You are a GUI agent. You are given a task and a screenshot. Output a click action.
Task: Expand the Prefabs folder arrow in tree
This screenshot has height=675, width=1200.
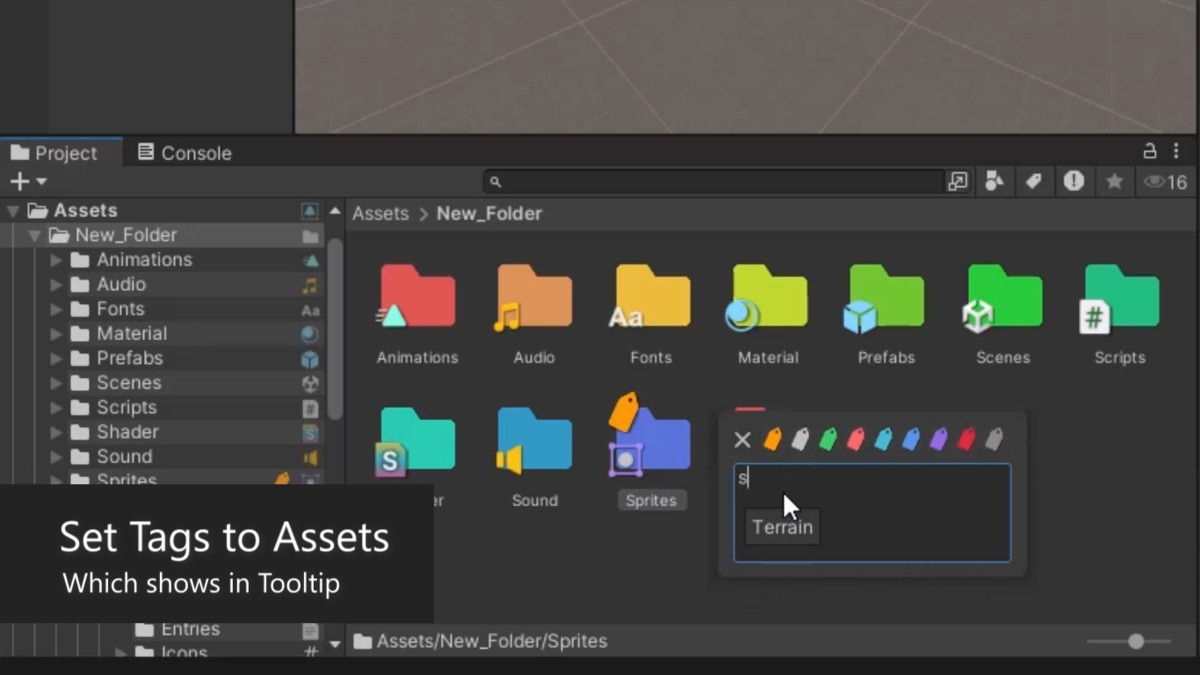(56, 358)
